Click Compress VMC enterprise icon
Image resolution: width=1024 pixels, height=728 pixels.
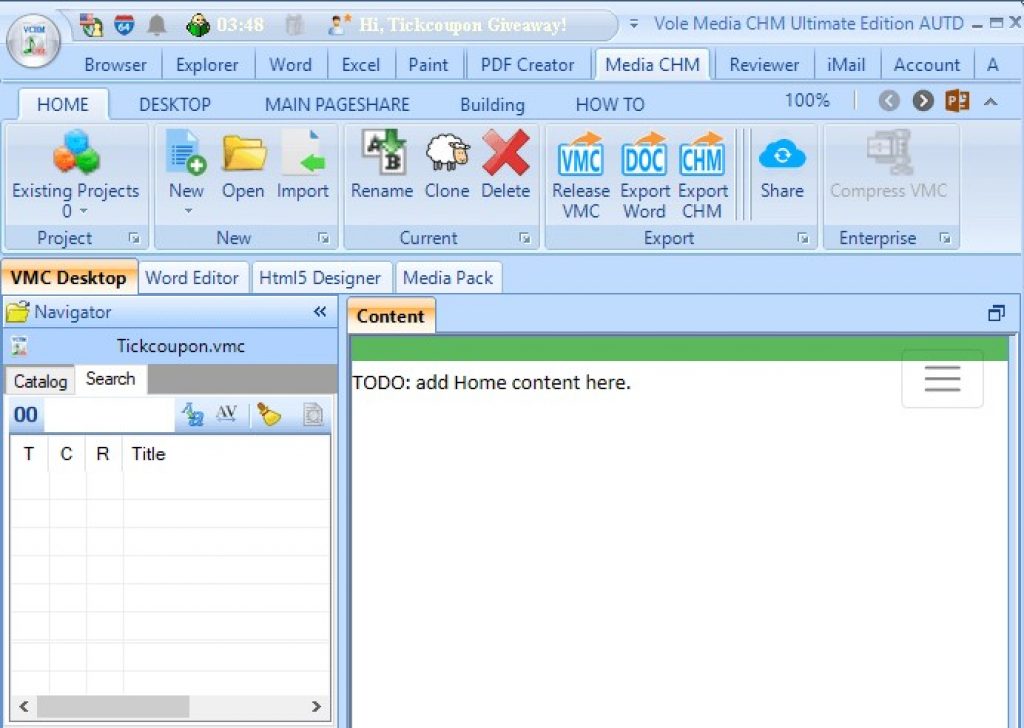click(888, 152)
